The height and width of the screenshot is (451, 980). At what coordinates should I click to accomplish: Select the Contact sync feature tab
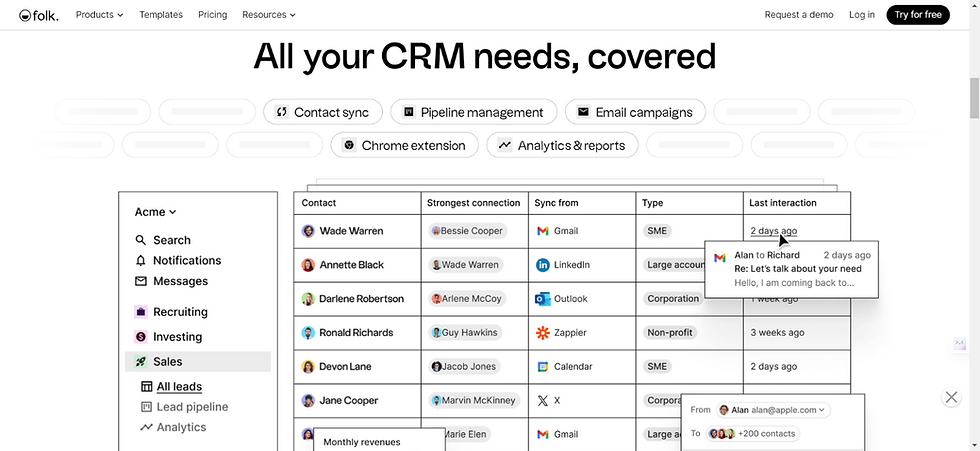tap(322, 112)
